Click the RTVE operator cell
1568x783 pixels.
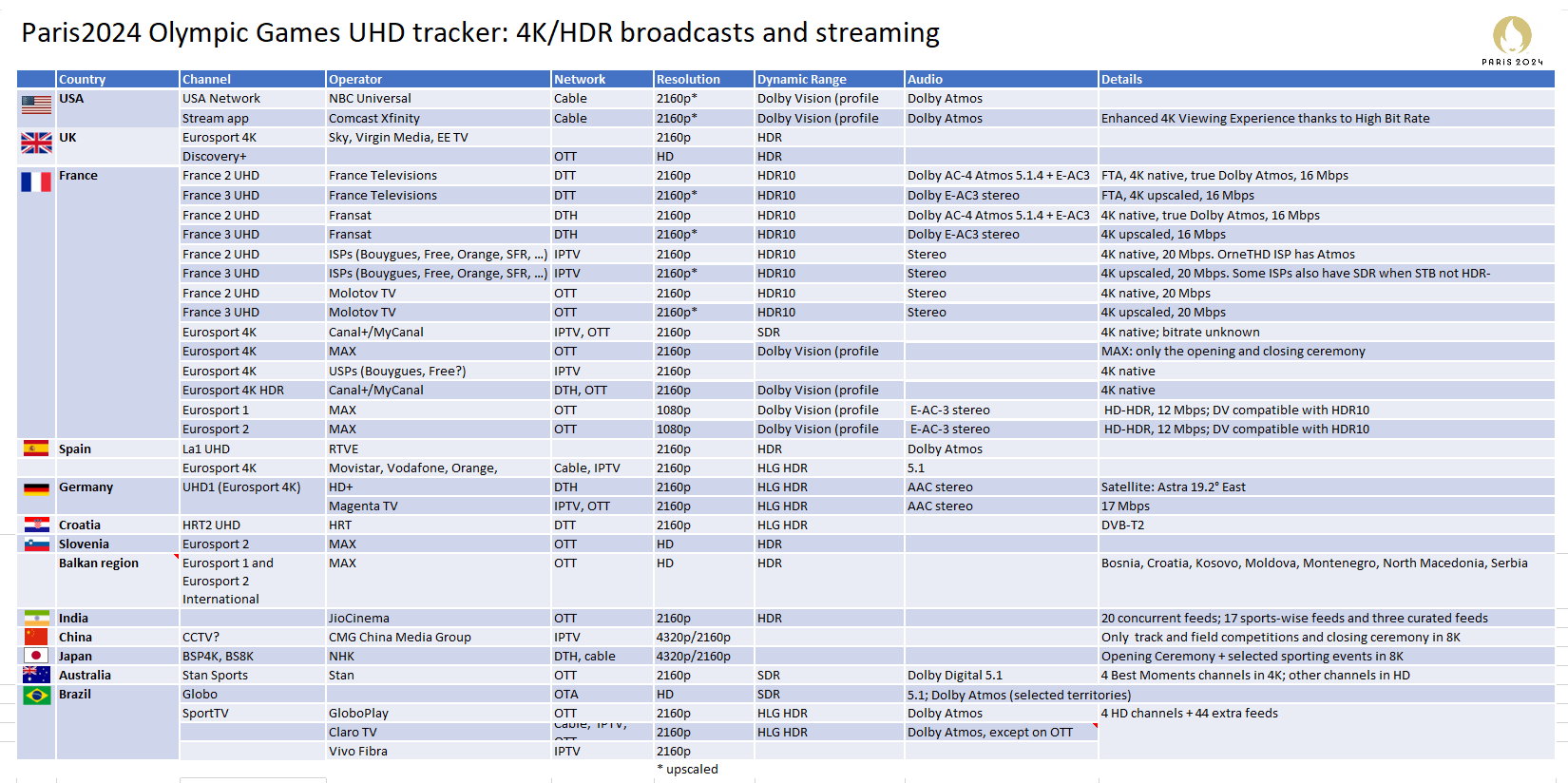pos(438,449)
